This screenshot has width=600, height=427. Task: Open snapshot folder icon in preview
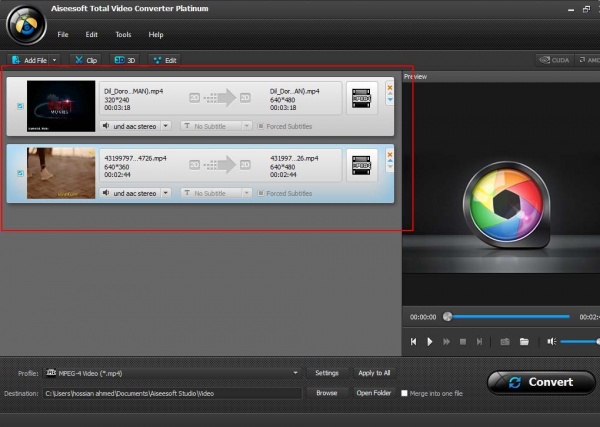pyautogui.click(x=523, y=342)
